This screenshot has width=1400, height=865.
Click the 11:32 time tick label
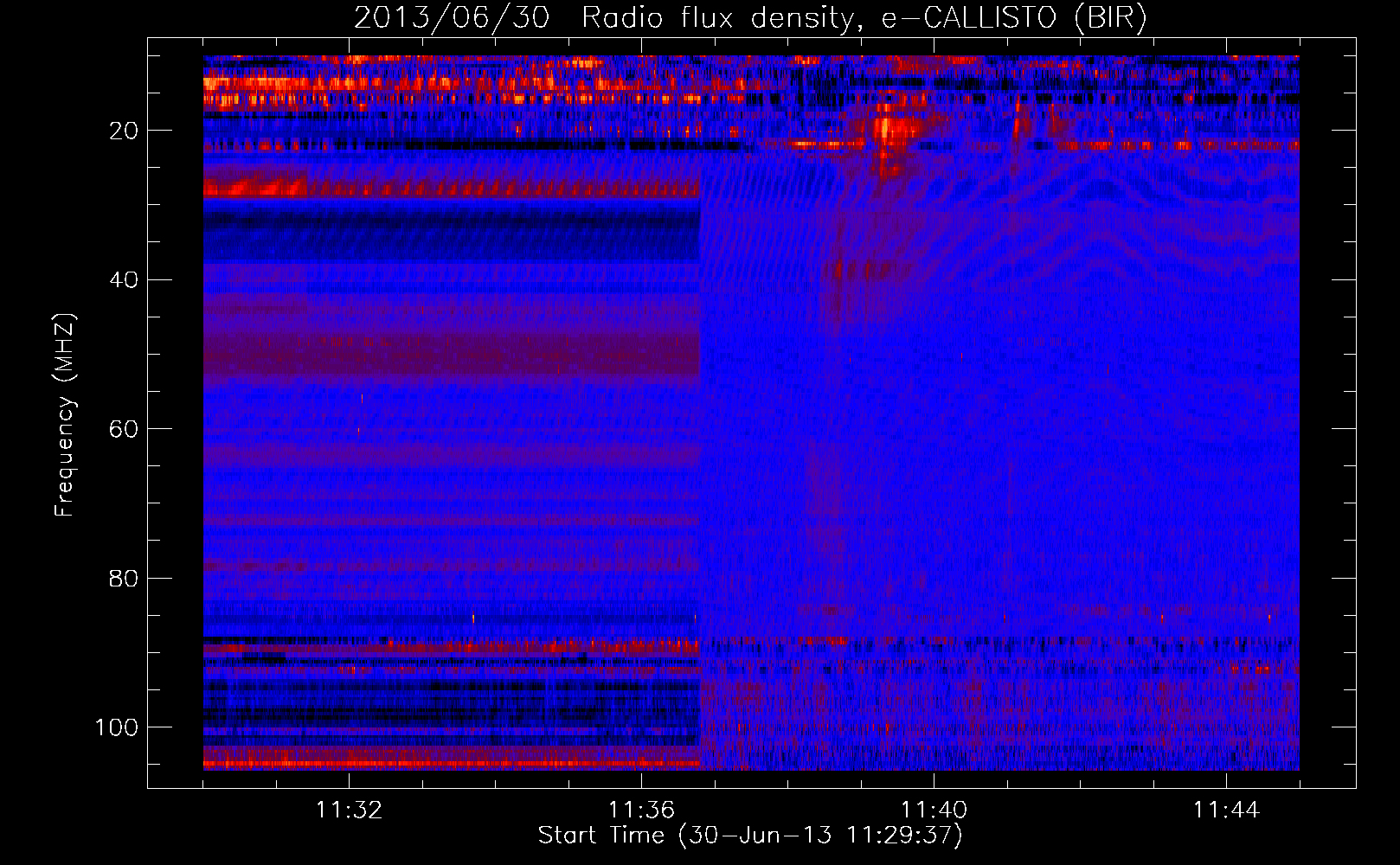point(350,811)
